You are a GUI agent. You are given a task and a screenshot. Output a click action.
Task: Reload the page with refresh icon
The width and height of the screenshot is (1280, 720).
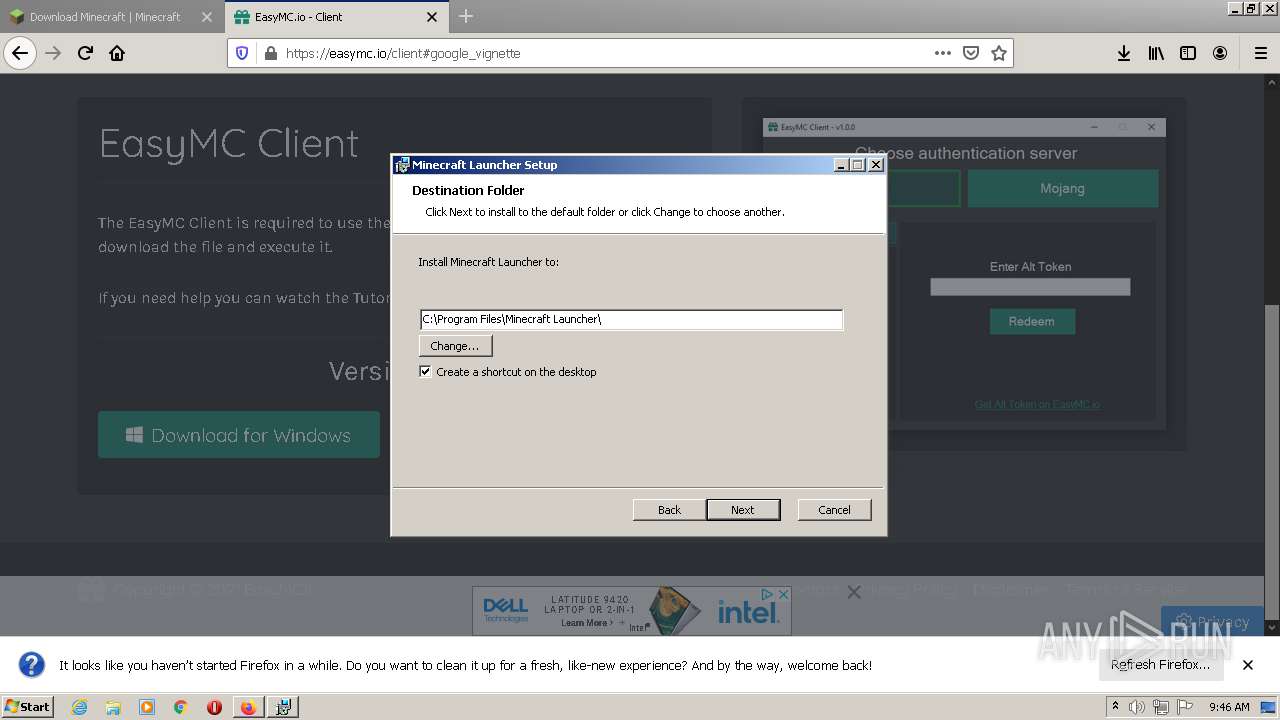(x=85, y=53)
